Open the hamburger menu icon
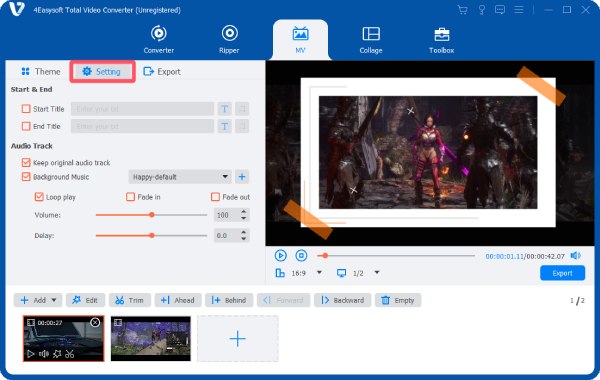Screen dimensions: 600x380 [518, 10]
